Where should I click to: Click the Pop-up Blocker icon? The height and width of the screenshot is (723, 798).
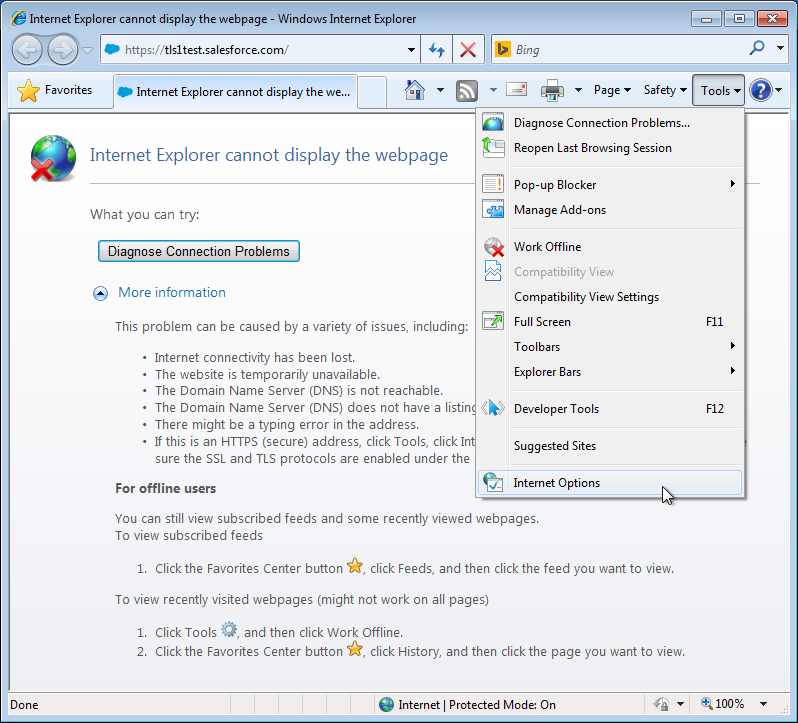point(493,184)
